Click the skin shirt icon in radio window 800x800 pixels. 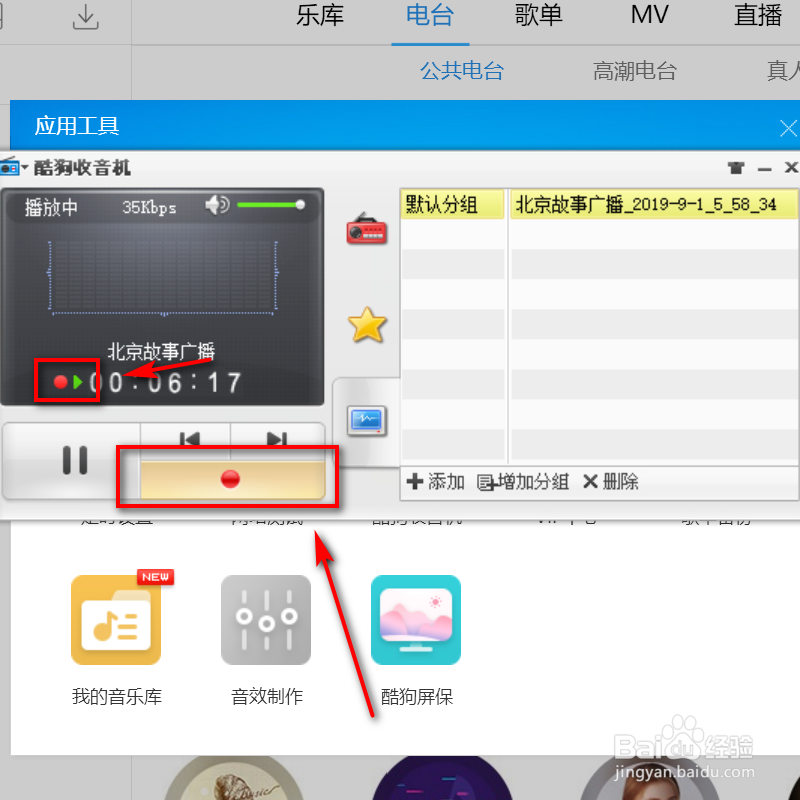[736, 167]
